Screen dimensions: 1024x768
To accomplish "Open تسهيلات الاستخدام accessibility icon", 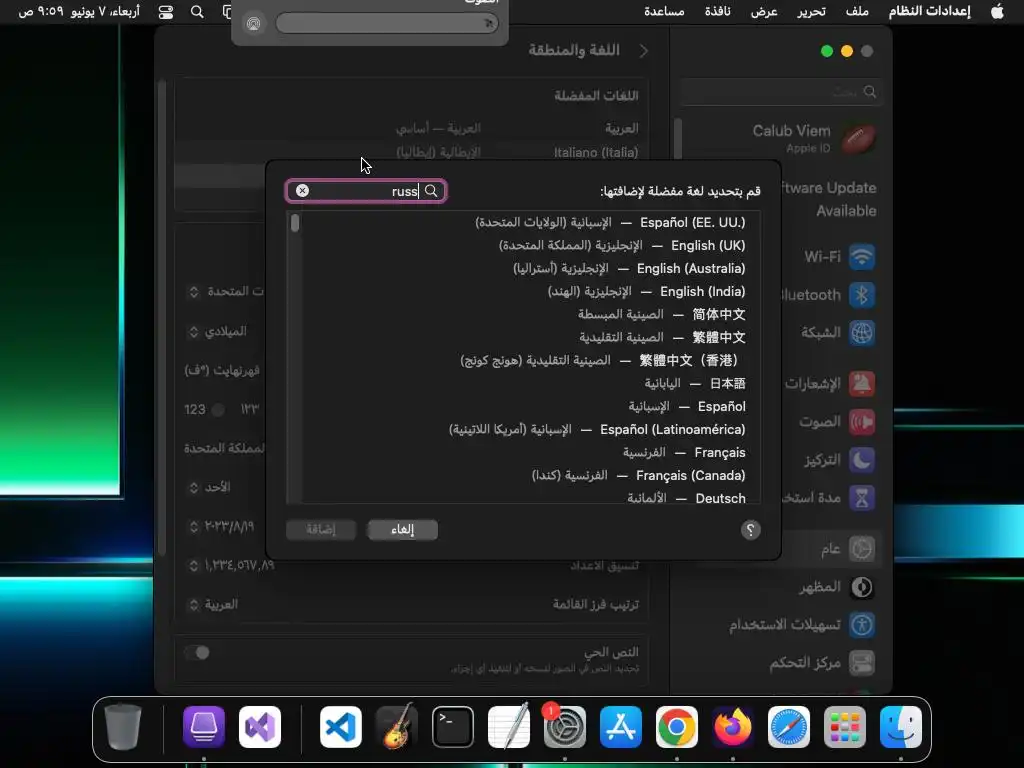I will (x=861, y=625).
